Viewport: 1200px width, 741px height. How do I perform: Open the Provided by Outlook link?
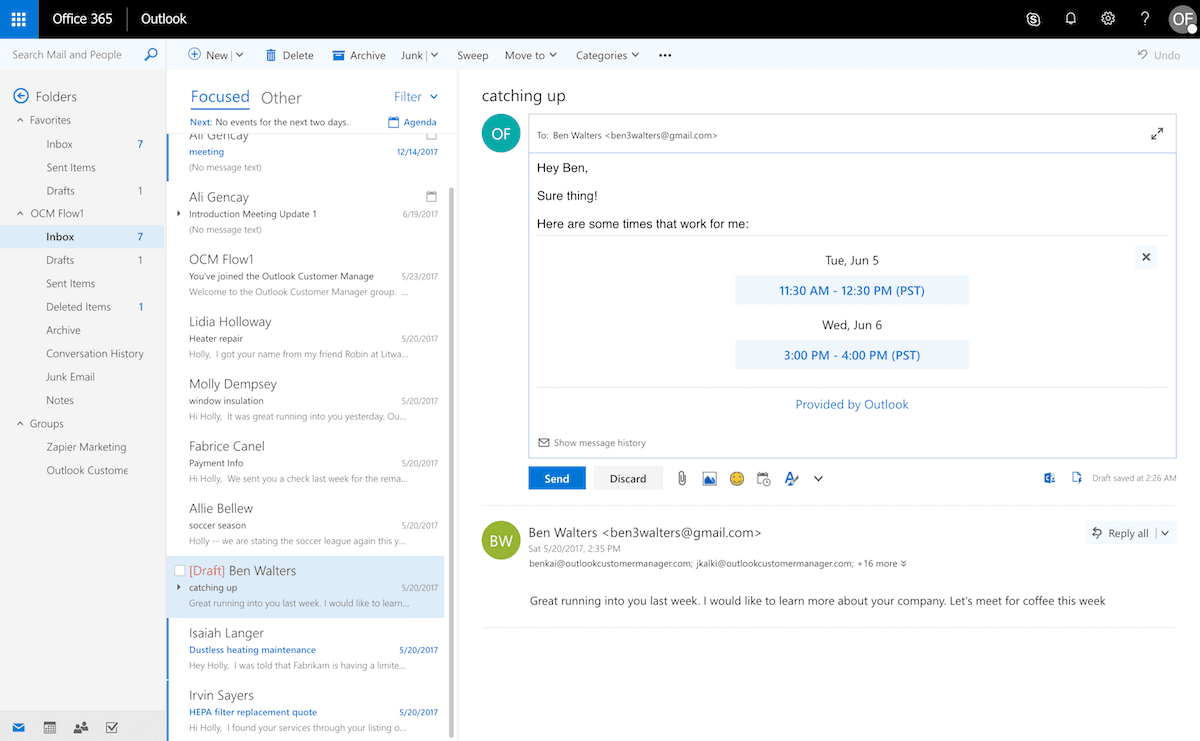point(852,404)
